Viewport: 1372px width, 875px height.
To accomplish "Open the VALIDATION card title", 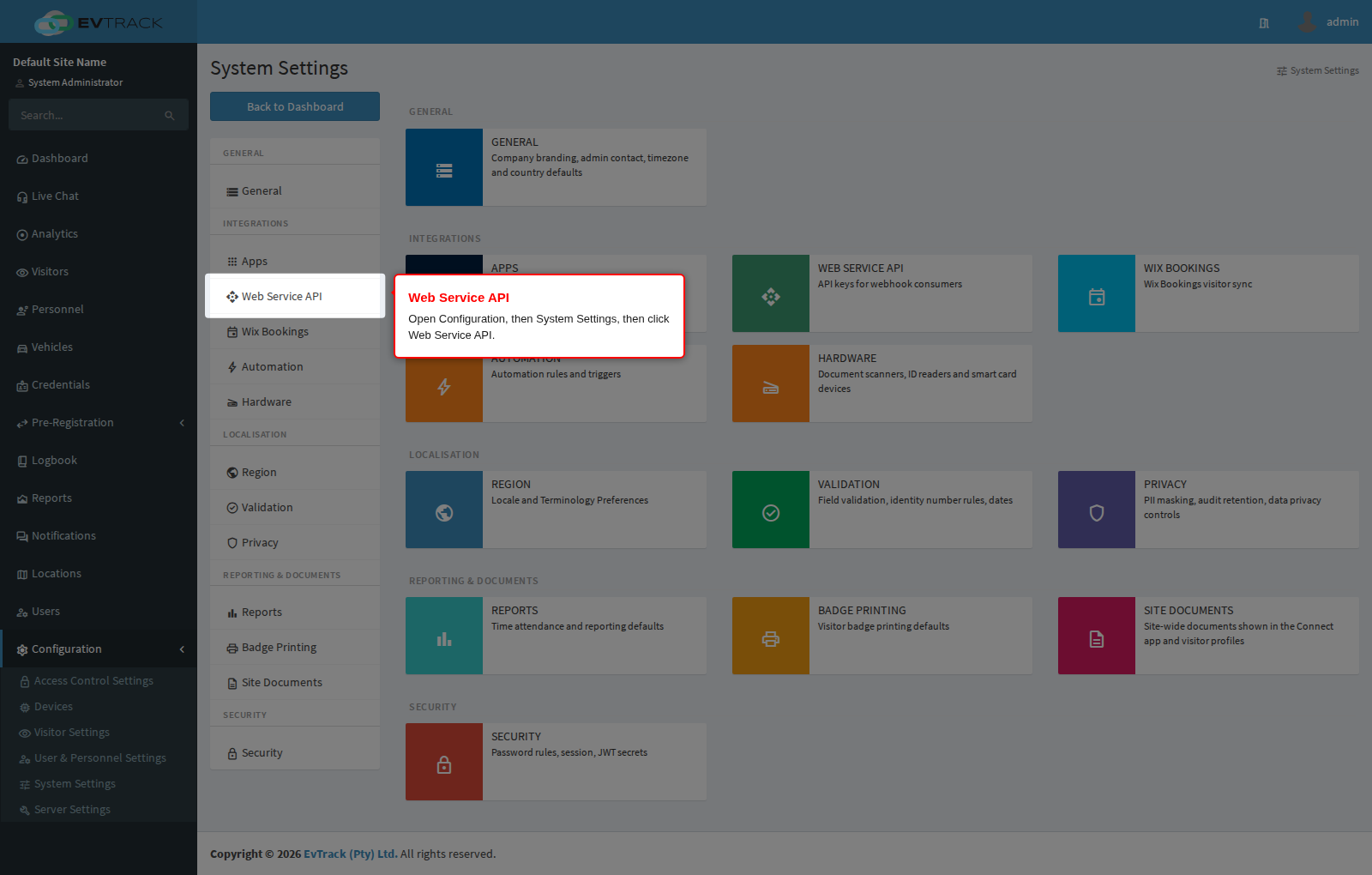I will point(849,485).
